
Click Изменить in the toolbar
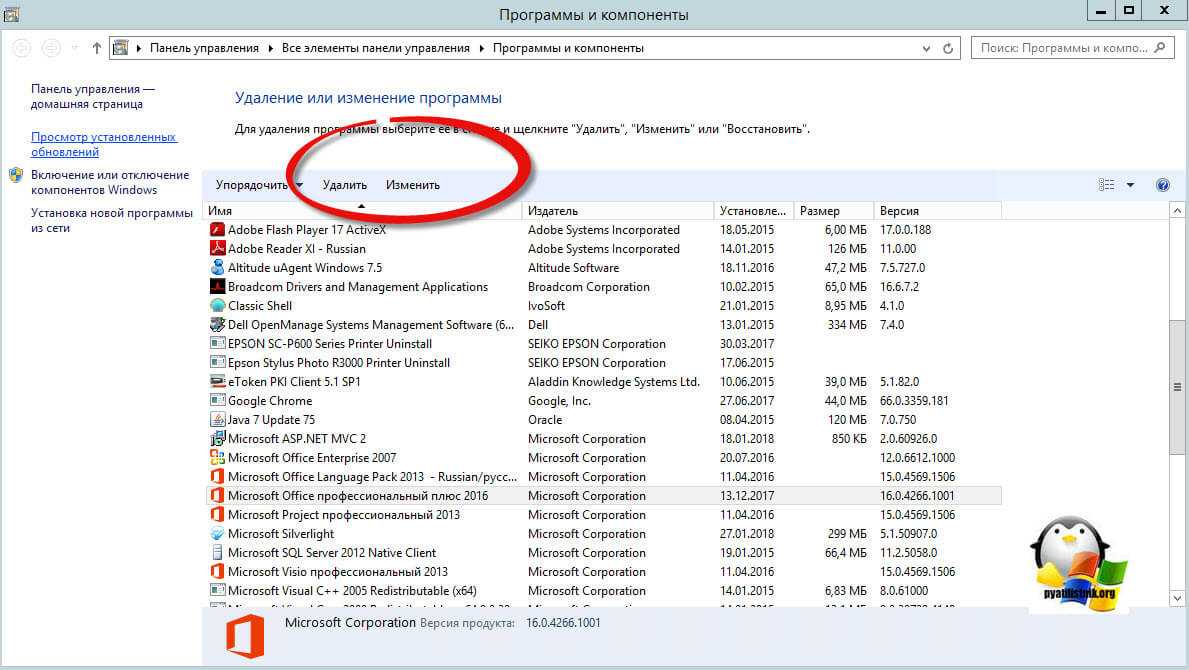pos(413,185)
